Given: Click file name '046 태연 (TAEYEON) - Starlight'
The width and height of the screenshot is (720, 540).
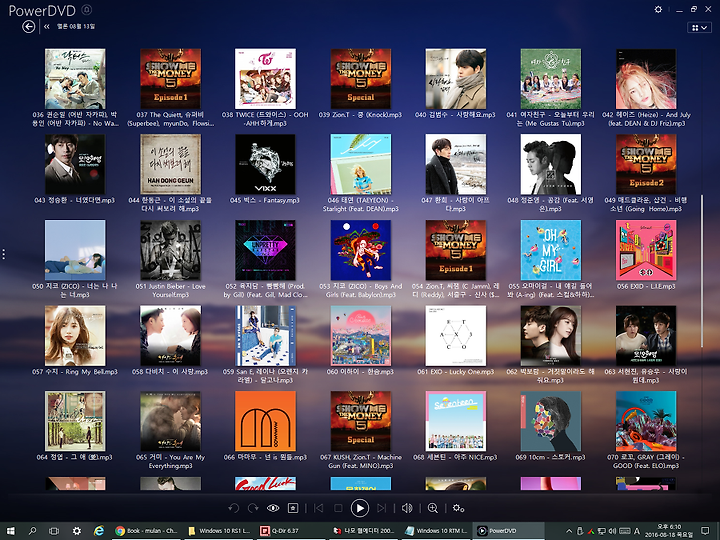Looking at the screenshot, I should pos(360,204).
